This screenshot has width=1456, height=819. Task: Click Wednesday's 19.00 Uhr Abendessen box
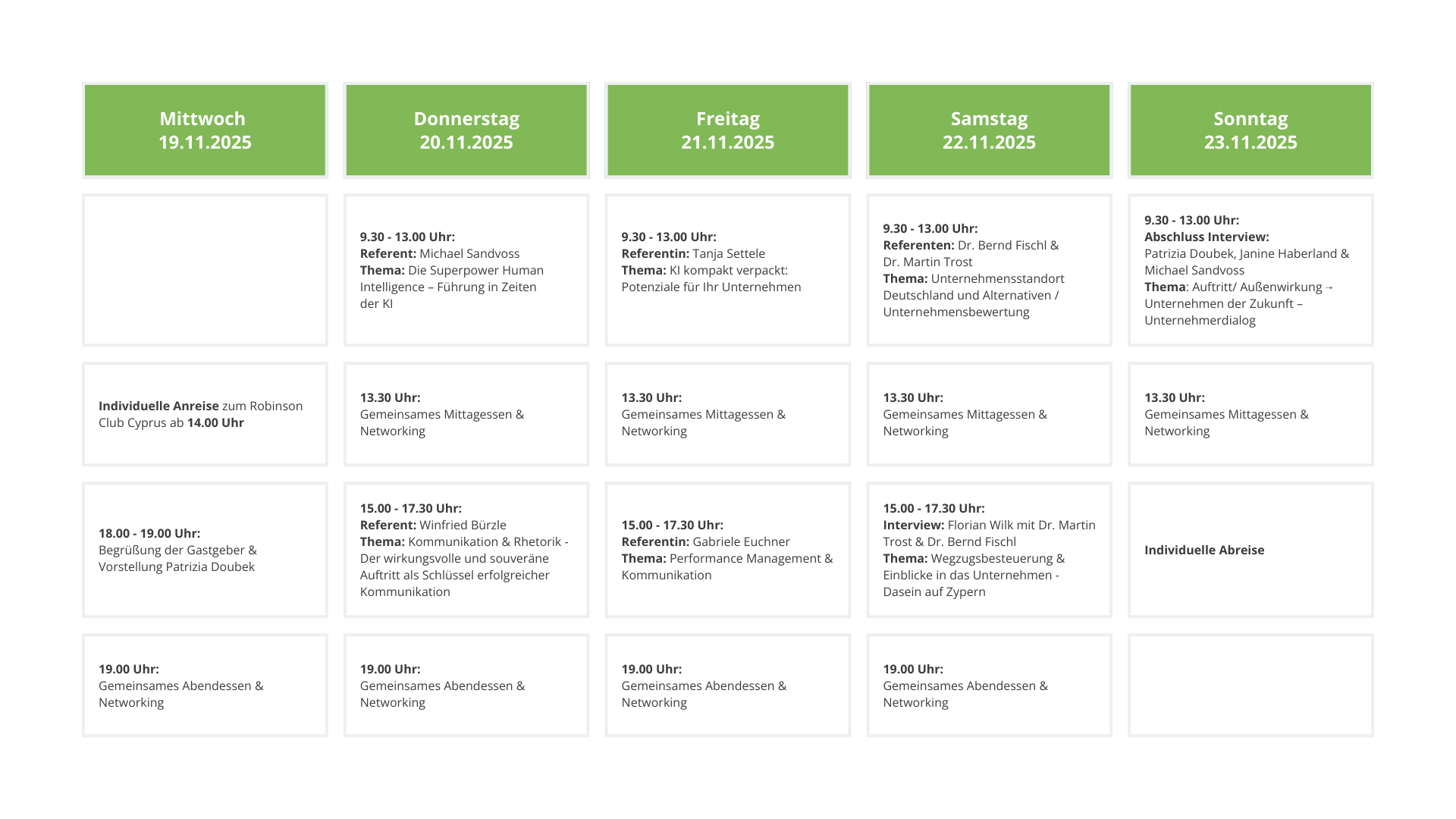pos(205,686)
